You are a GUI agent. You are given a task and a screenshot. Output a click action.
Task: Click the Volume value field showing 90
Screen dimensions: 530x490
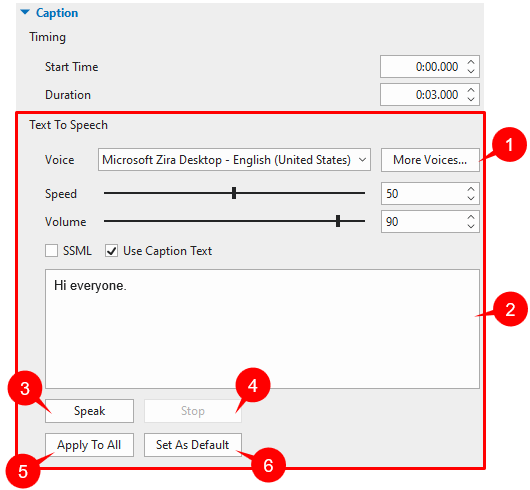[430, 221]
